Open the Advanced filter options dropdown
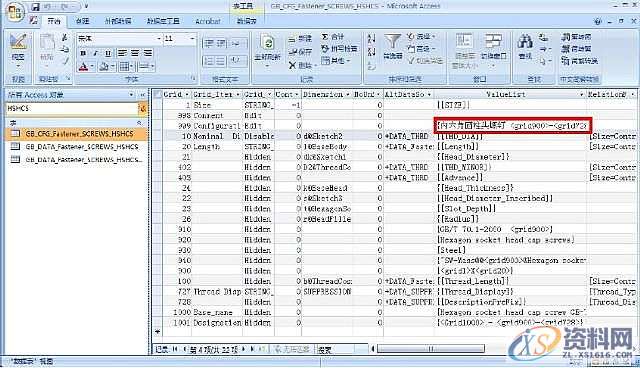This screenshot has width=640, height=368. coord(421,49)
